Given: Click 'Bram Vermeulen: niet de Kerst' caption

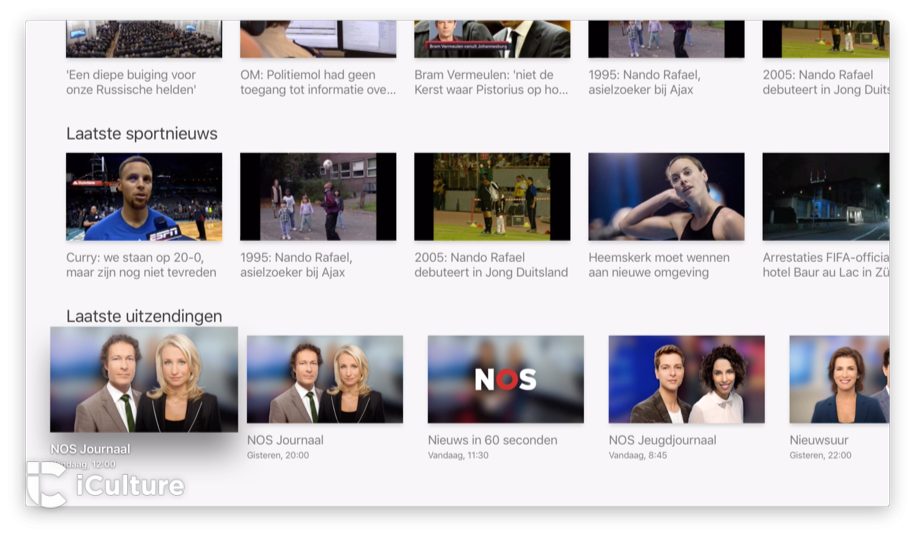Looking at the screenshot, I should [x=491, y=82].
